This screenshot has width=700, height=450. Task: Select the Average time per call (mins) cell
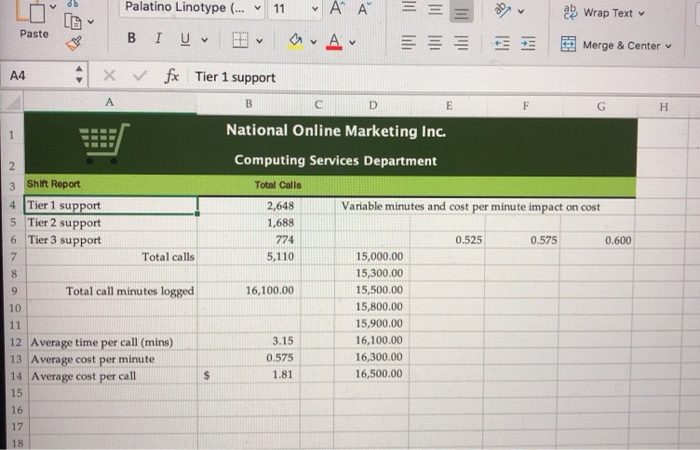click(112, 342)
